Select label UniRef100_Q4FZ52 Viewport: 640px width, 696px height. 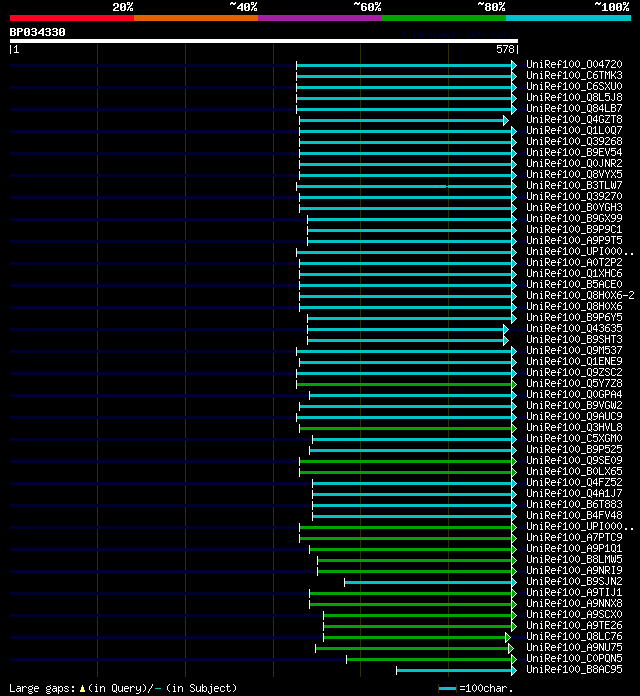[574, 482]
